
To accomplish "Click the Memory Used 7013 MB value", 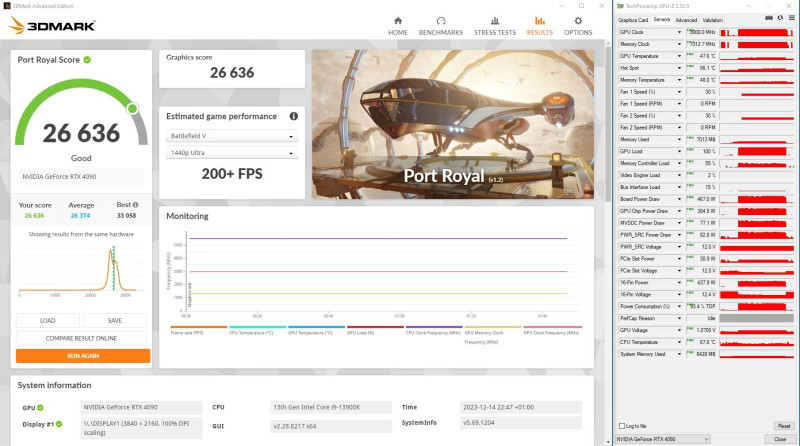I will coord(702,139).
